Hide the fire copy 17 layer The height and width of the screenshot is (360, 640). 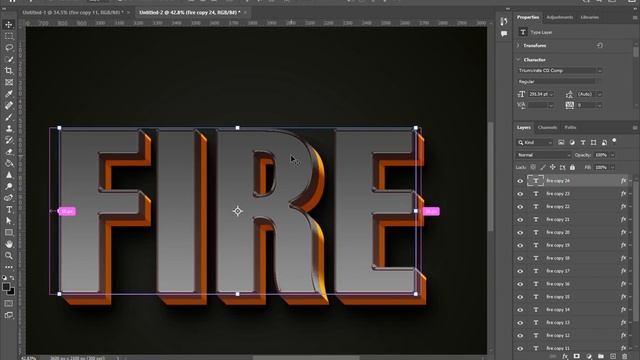tap(520, 271)
